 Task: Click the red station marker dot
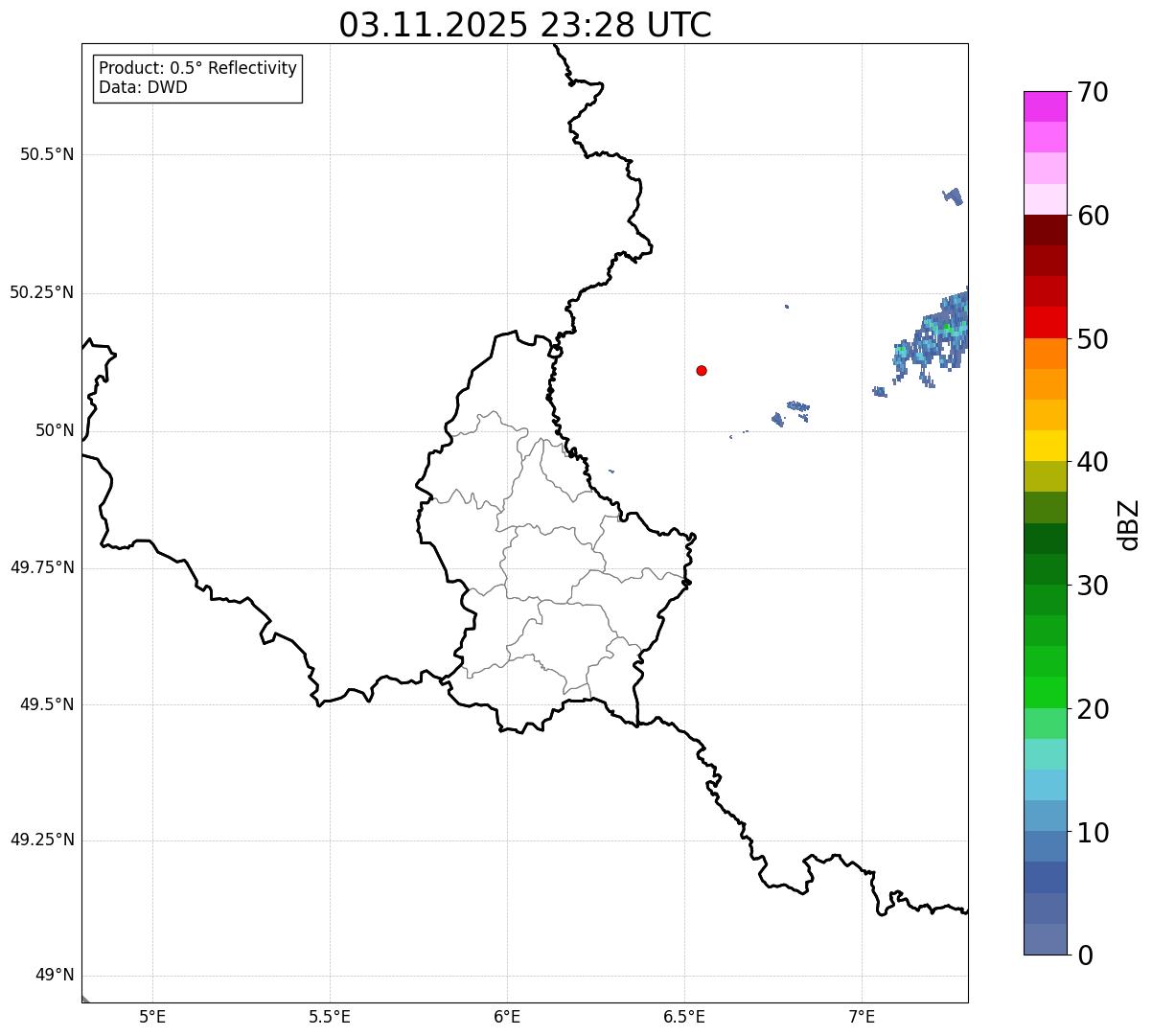[x=702, y=370]
